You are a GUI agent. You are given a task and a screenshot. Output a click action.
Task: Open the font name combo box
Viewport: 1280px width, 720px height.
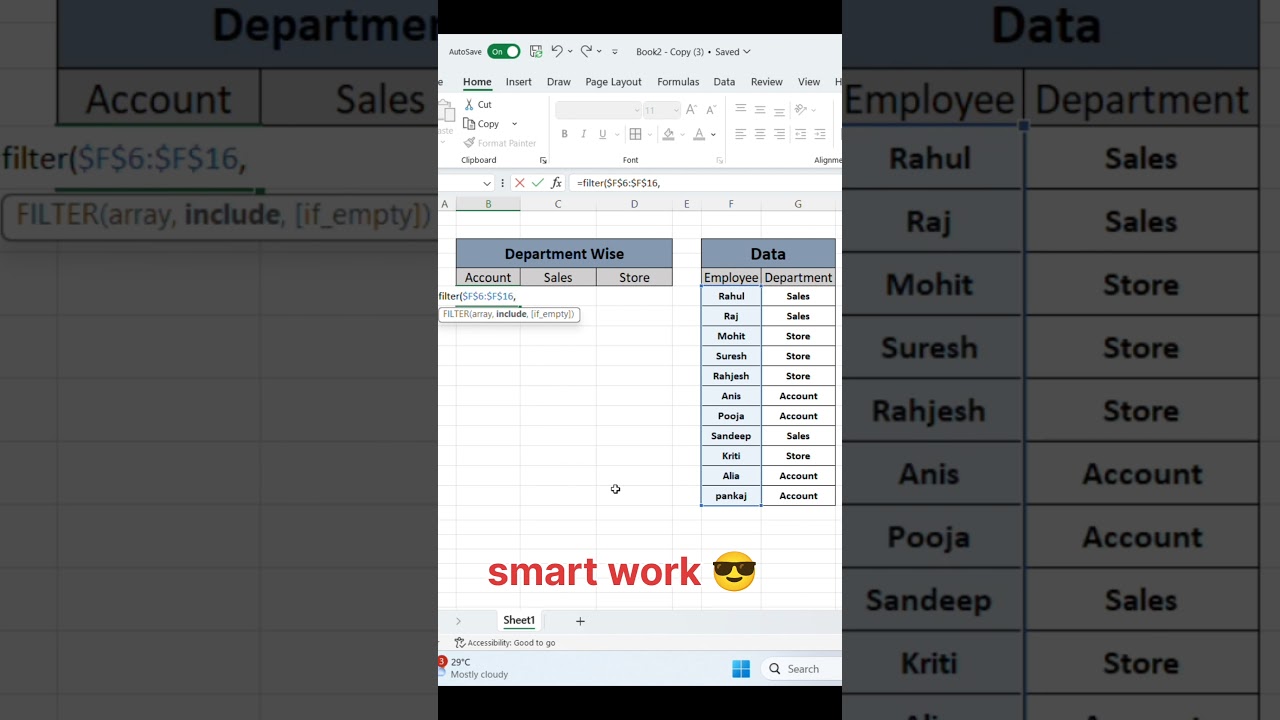click(598, 110)
